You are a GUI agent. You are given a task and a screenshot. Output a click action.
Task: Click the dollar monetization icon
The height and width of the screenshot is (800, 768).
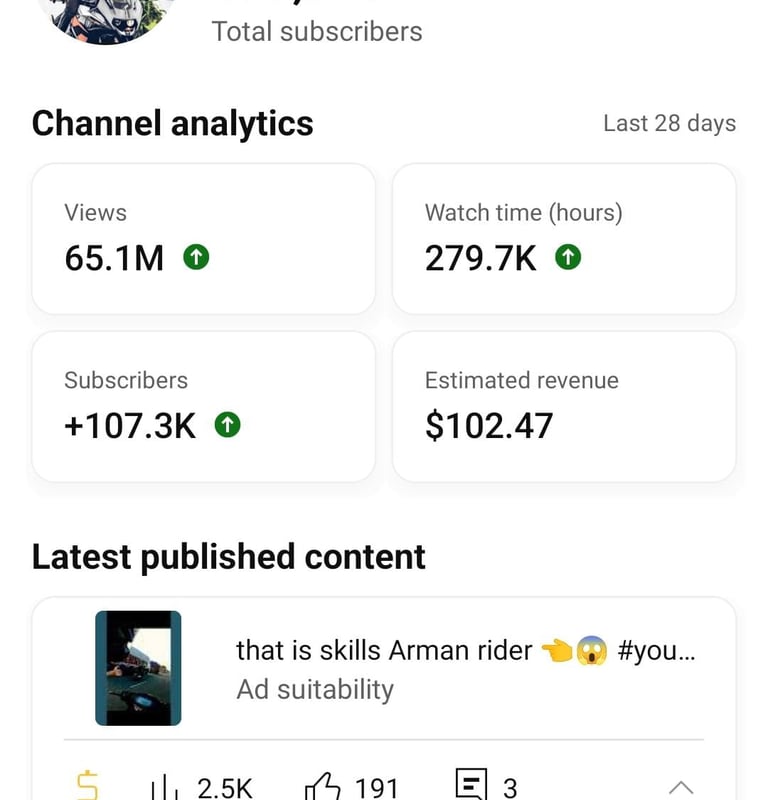(x=88, y=787)
